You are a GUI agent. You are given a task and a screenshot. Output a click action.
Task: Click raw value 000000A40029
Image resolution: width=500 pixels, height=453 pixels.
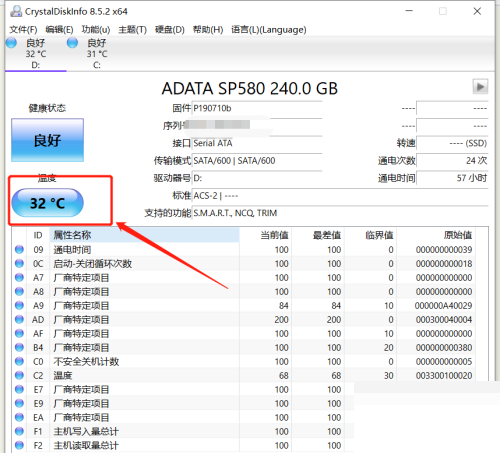443,306
